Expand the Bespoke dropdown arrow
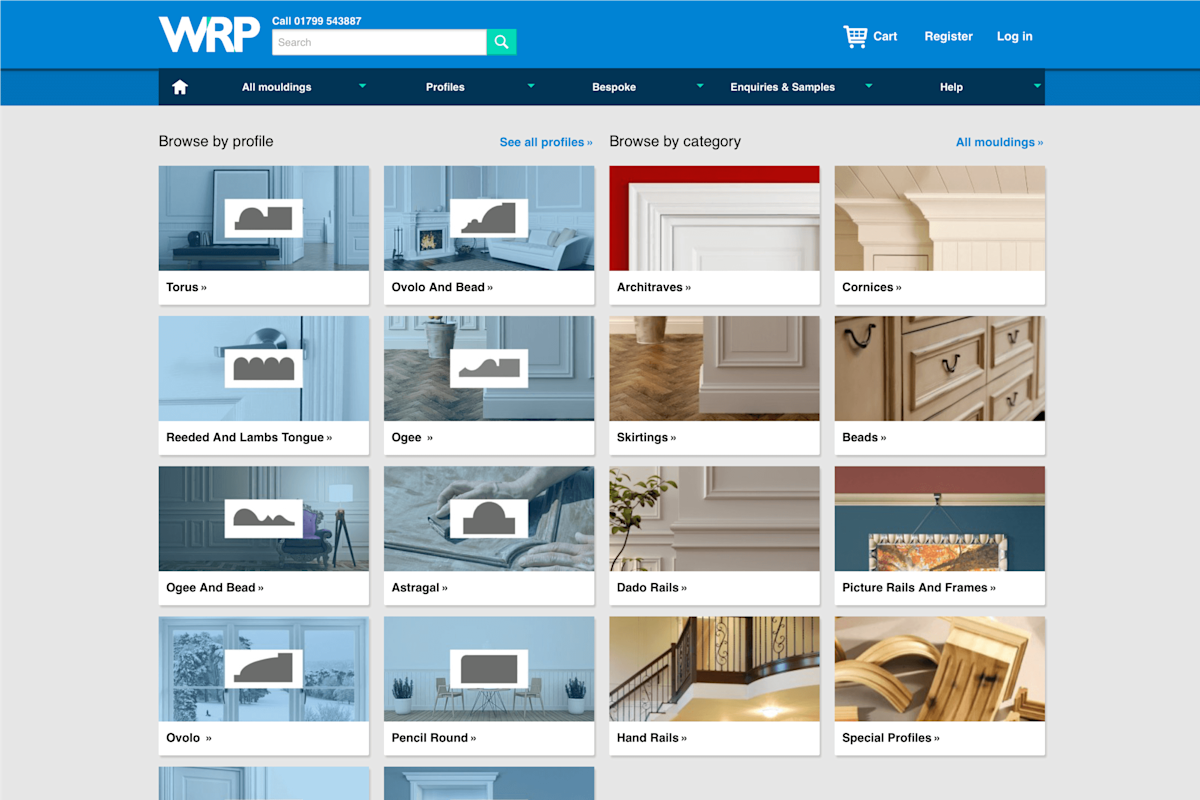Viewport: 1200px width, 800px height. tap(700, 86)
